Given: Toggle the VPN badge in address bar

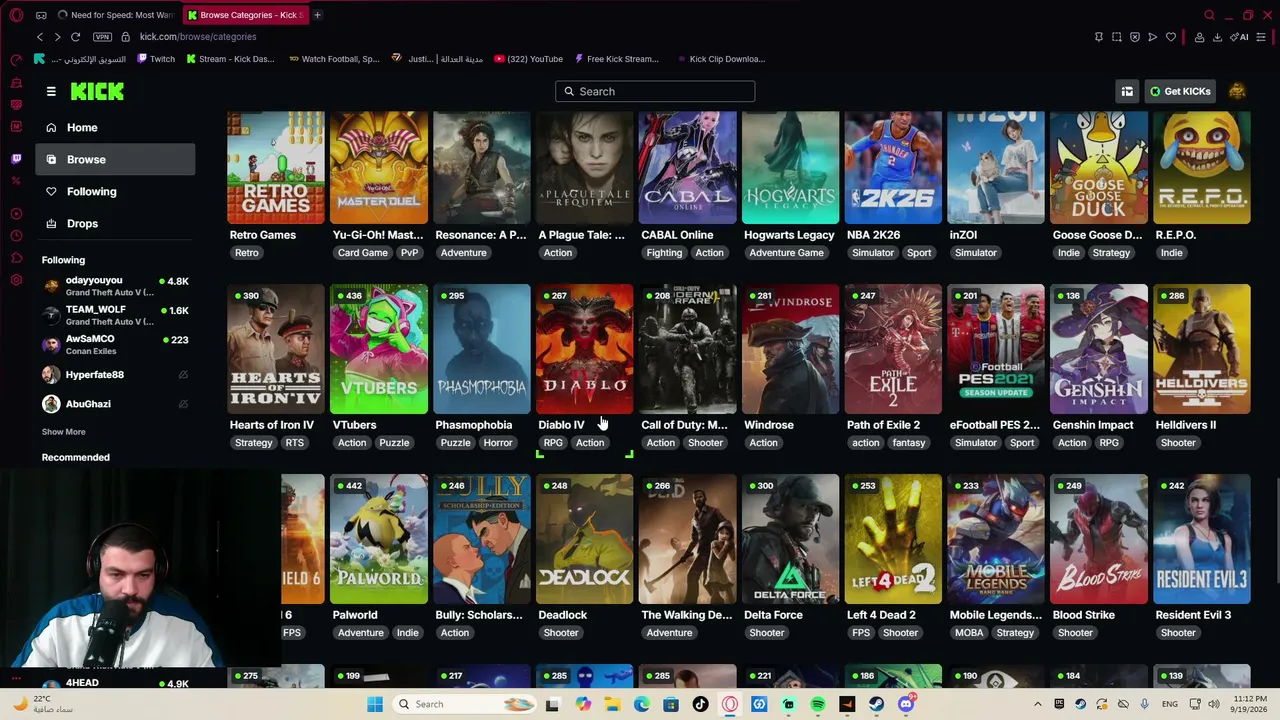Looking at the screenshot, I should (x=102, y=37).
